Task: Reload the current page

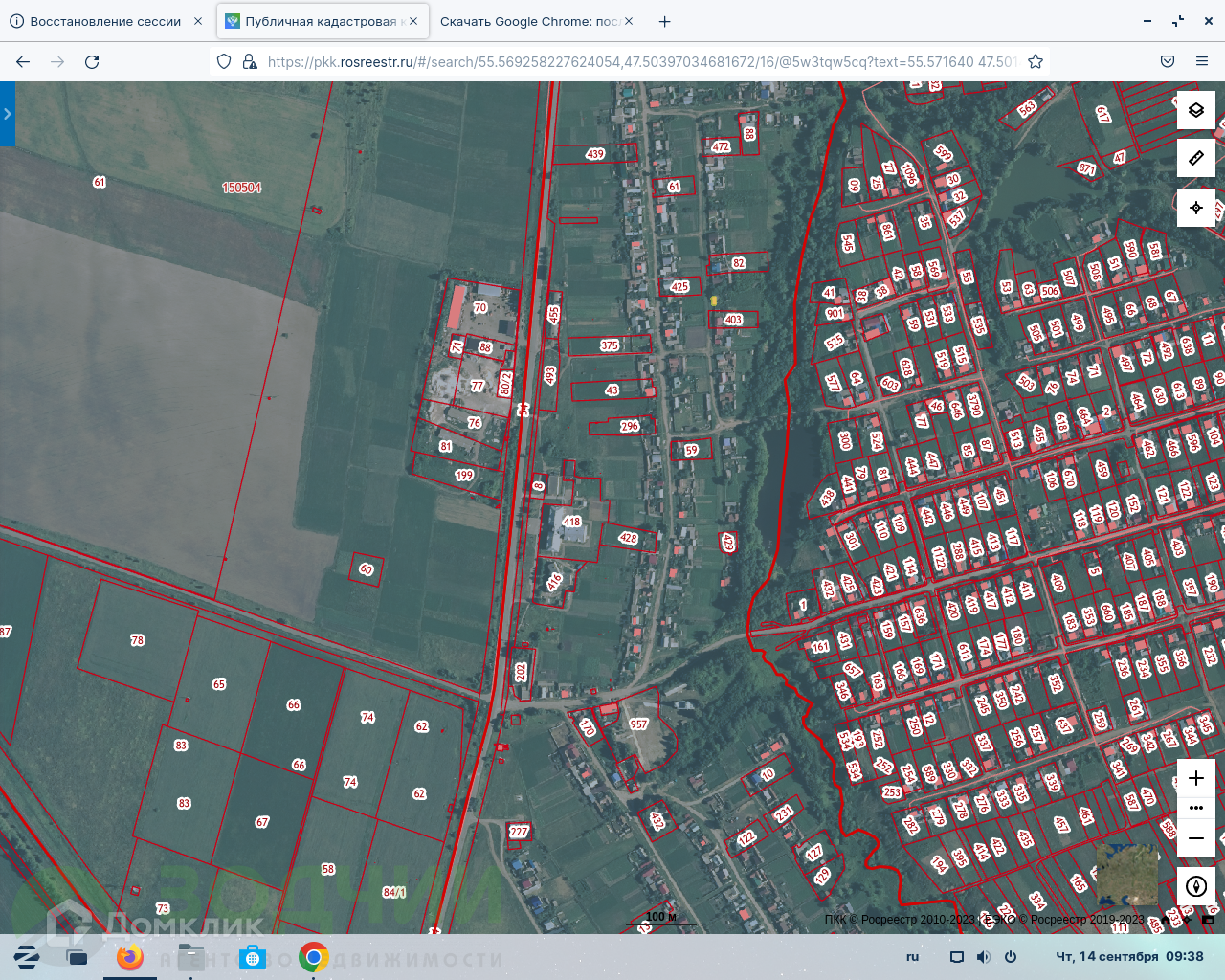Action: pos(92,61)
